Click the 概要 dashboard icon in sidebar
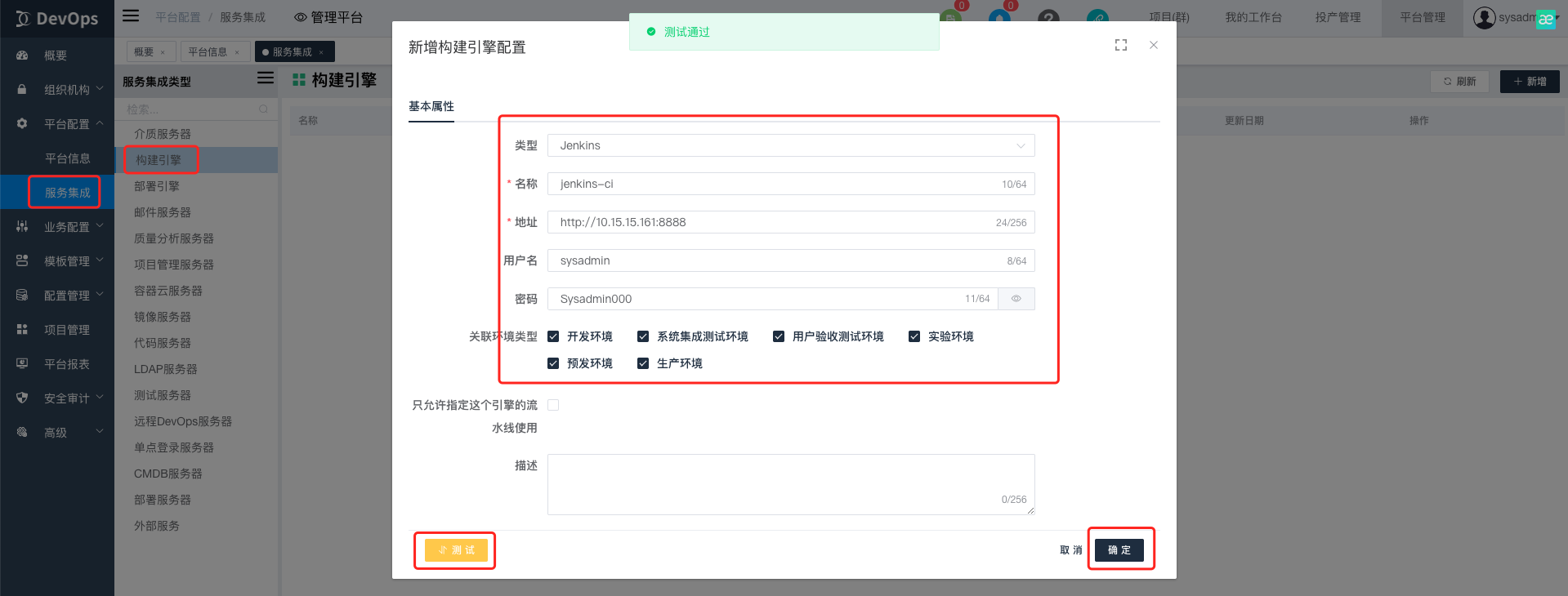1568x596 pixels. [x=22, y=56]
